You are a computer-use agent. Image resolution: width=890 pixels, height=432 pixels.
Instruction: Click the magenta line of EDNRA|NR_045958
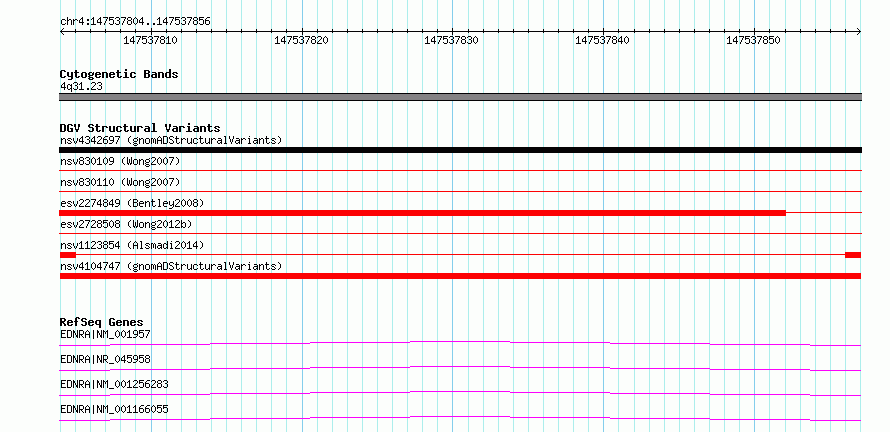coord(460,368)
